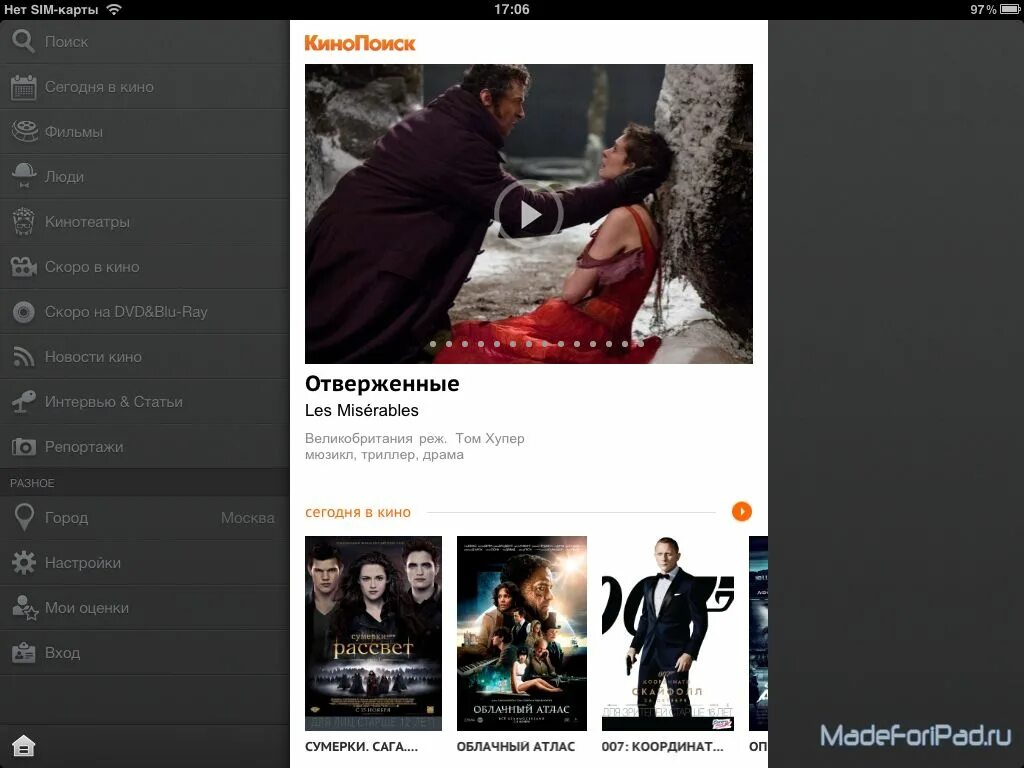Open Кинотеатры in the menu
Viewport: 1024px width, 768px height.
144,221
